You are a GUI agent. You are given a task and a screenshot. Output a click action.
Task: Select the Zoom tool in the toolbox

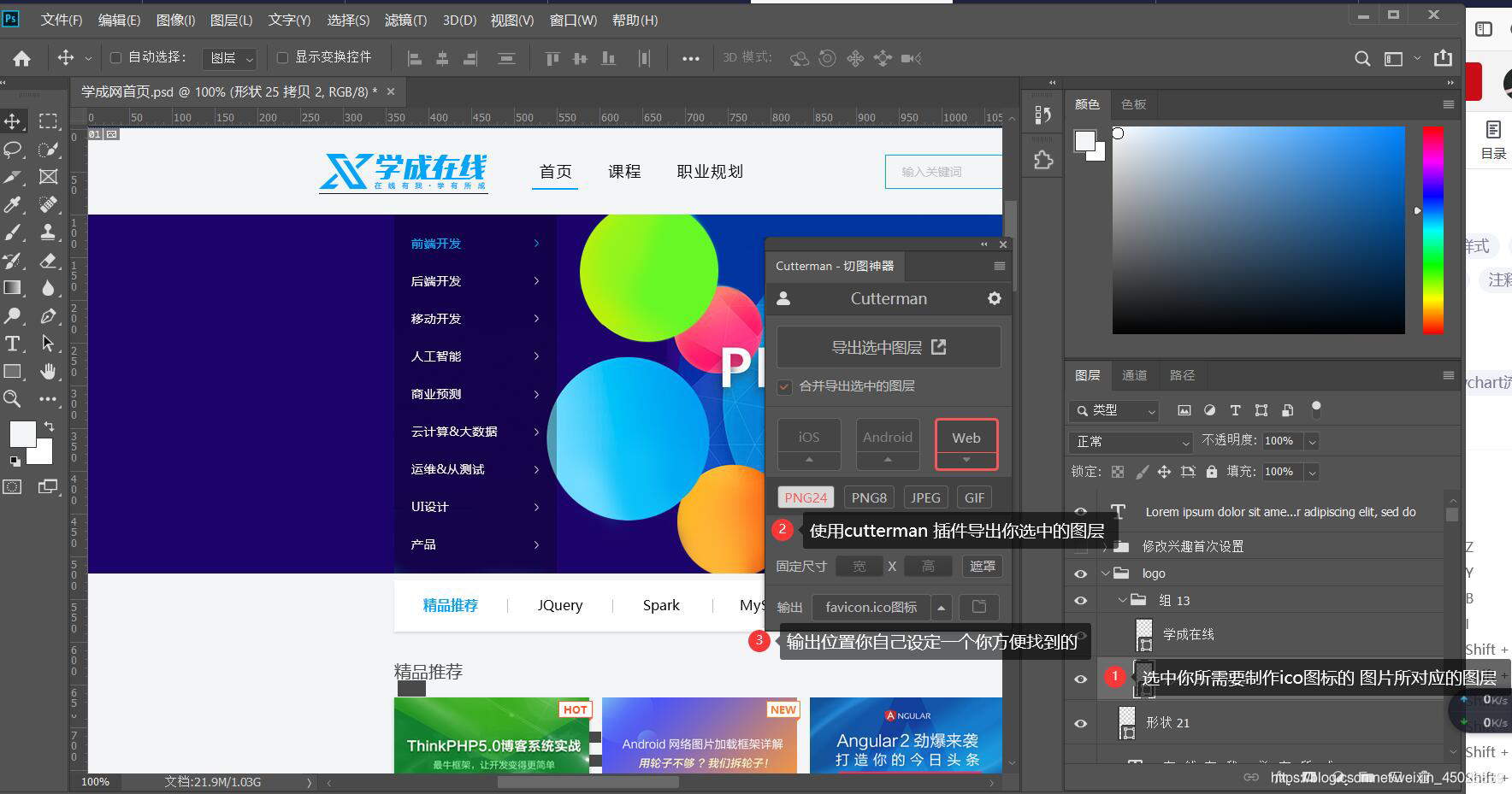(x=13, y=398)
